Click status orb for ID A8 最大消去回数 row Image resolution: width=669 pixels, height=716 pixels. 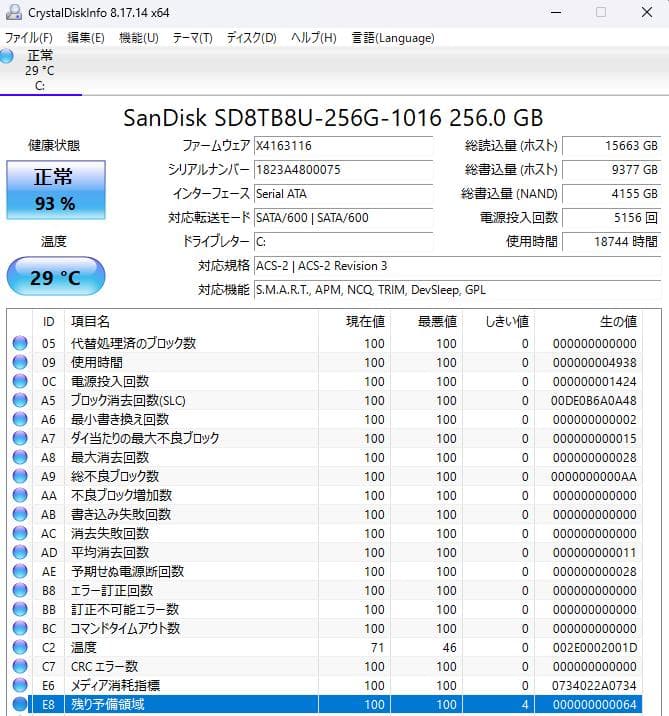click(20, 457)
